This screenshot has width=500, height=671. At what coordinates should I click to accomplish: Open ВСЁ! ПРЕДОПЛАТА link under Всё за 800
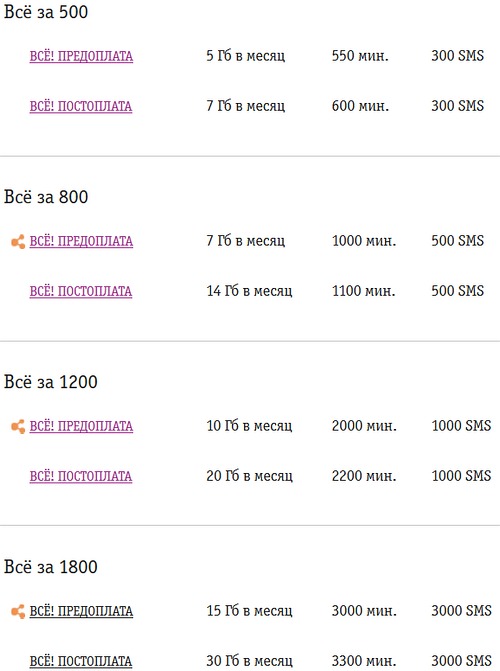81,241
